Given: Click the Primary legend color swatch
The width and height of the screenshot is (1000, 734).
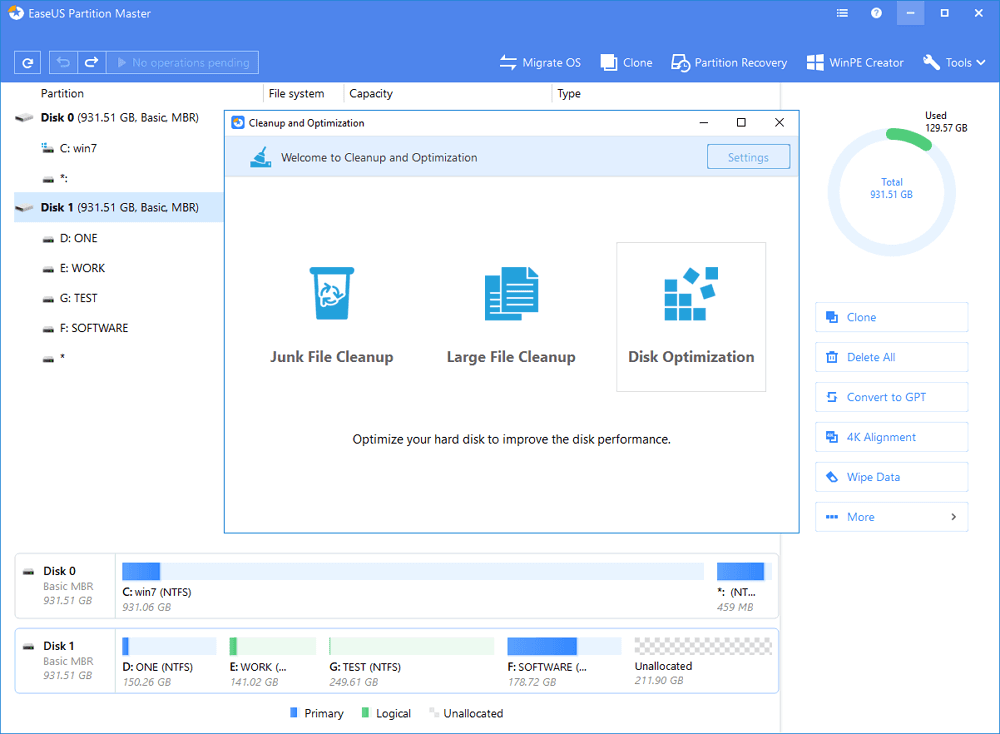Looking at the screenshot, I should coord(294,712).
